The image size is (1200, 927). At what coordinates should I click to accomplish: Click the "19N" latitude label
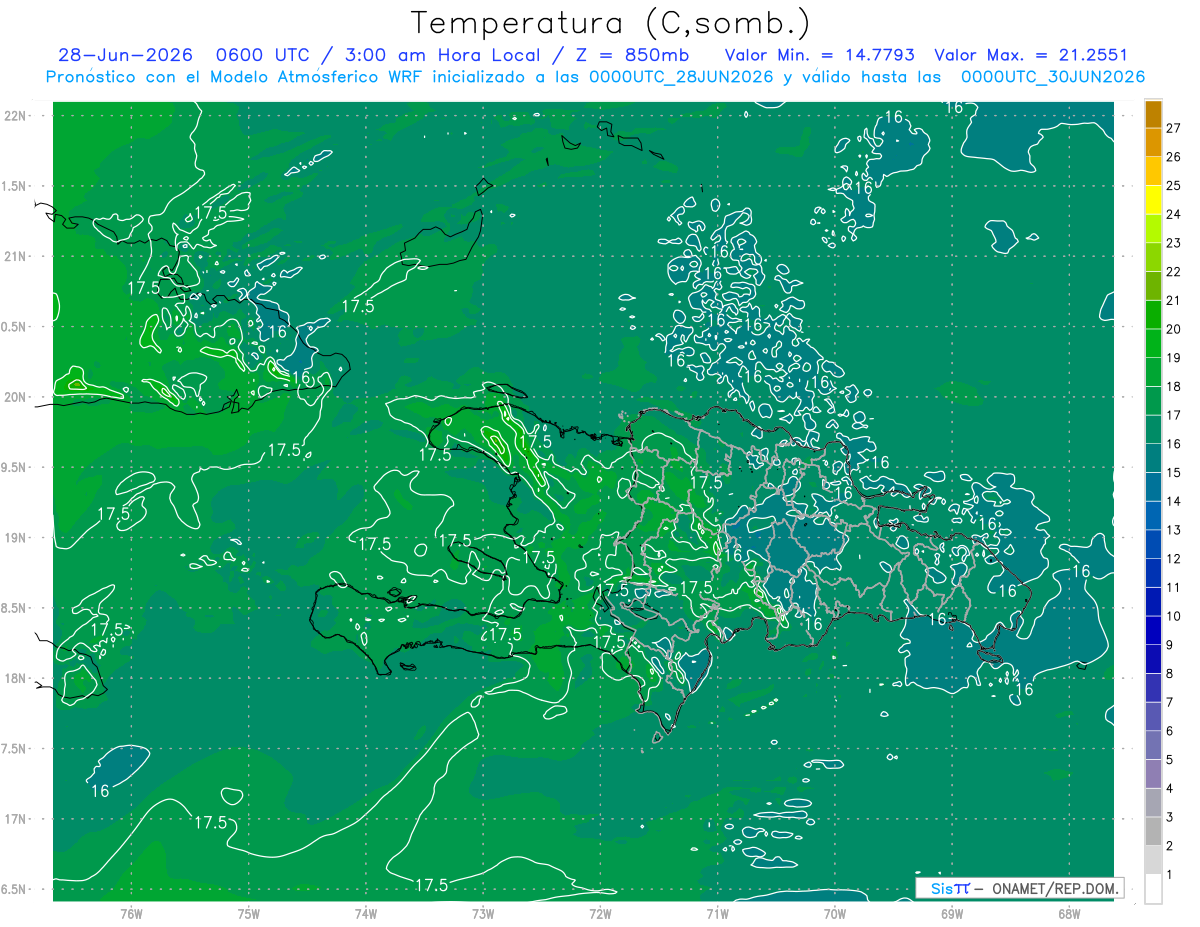coord(16,538)
